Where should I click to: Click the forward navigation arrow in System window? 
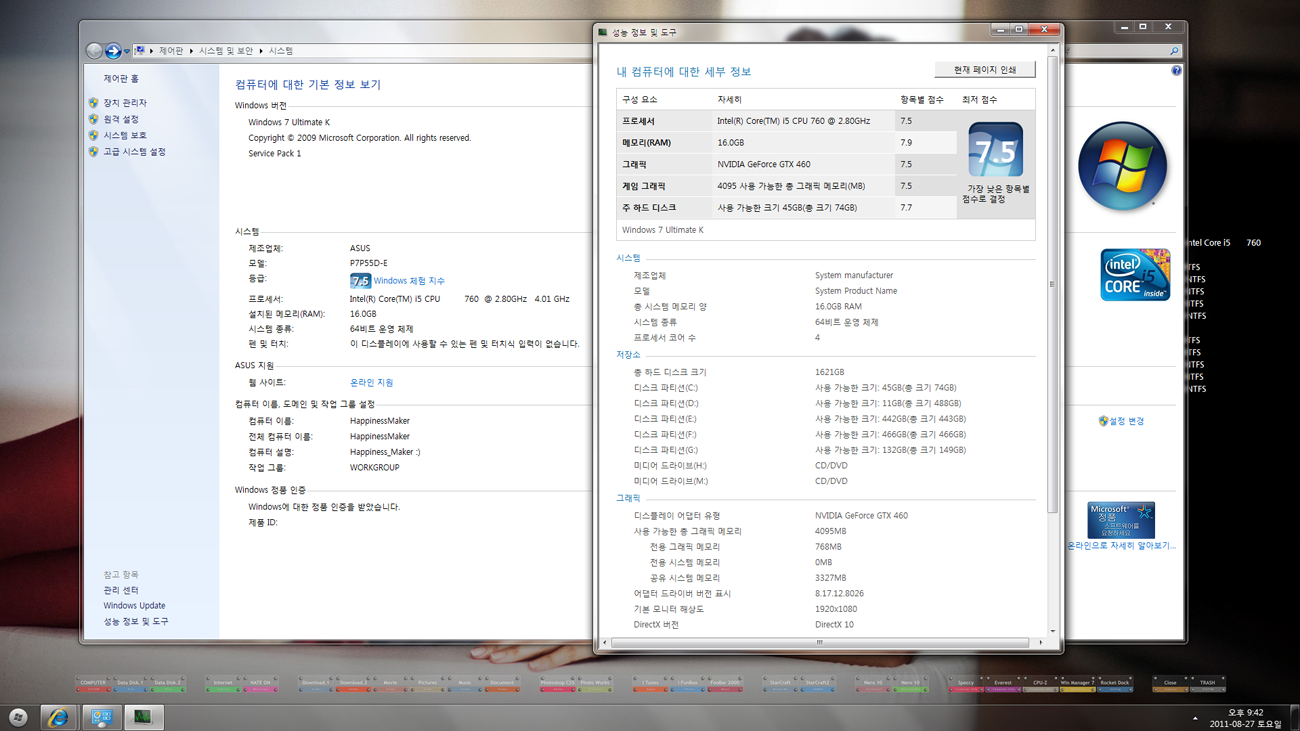point(113,51)
